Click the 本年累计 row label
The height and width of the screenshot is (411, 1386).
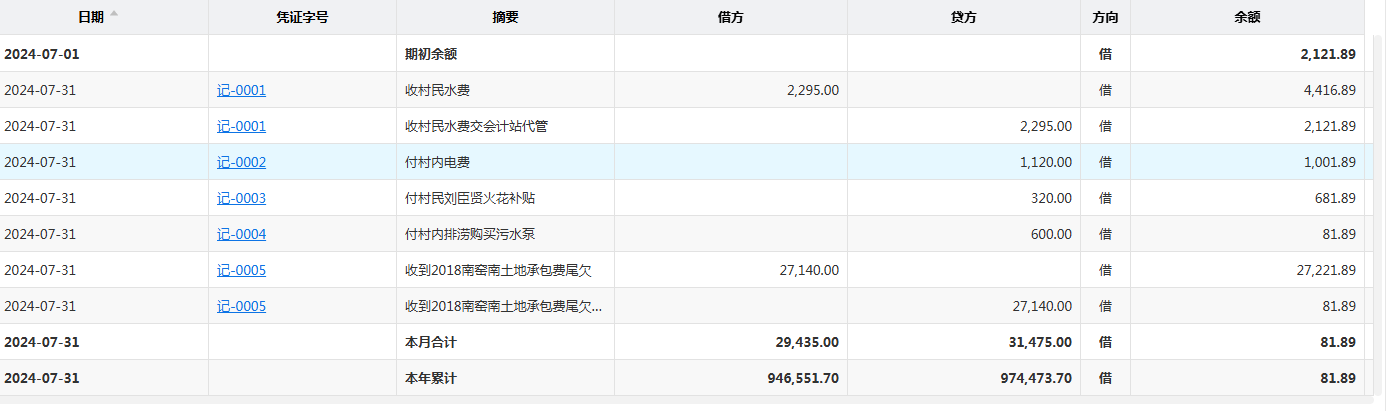click(431, 378)
